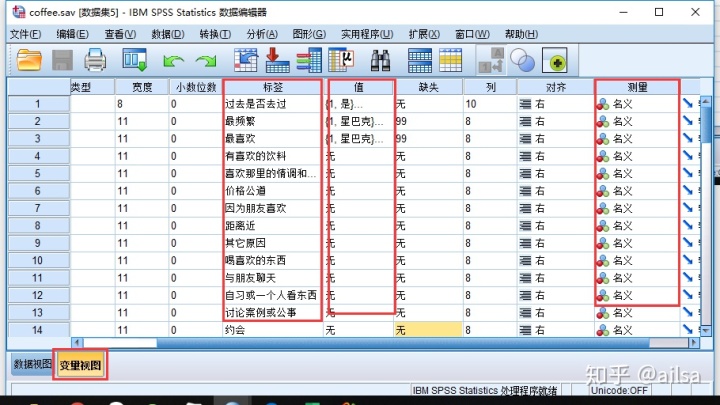Screen dimensions: 720x405
Task: Click the Go to variable icon with red arrow
Action: [x=277, y=60]
